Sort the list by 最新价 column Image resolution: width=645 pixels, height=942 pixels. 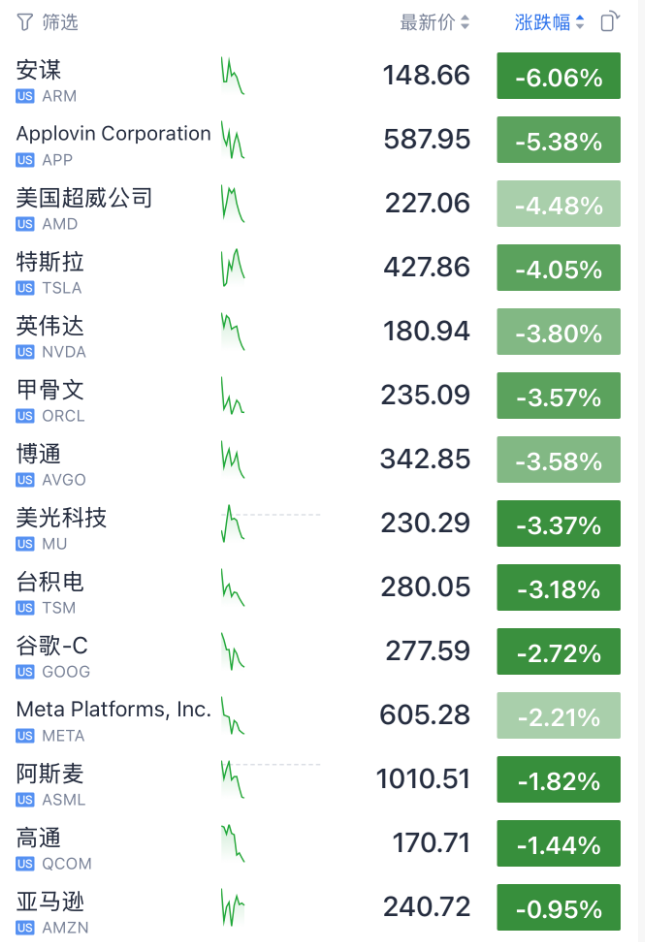tap(435, 22)
